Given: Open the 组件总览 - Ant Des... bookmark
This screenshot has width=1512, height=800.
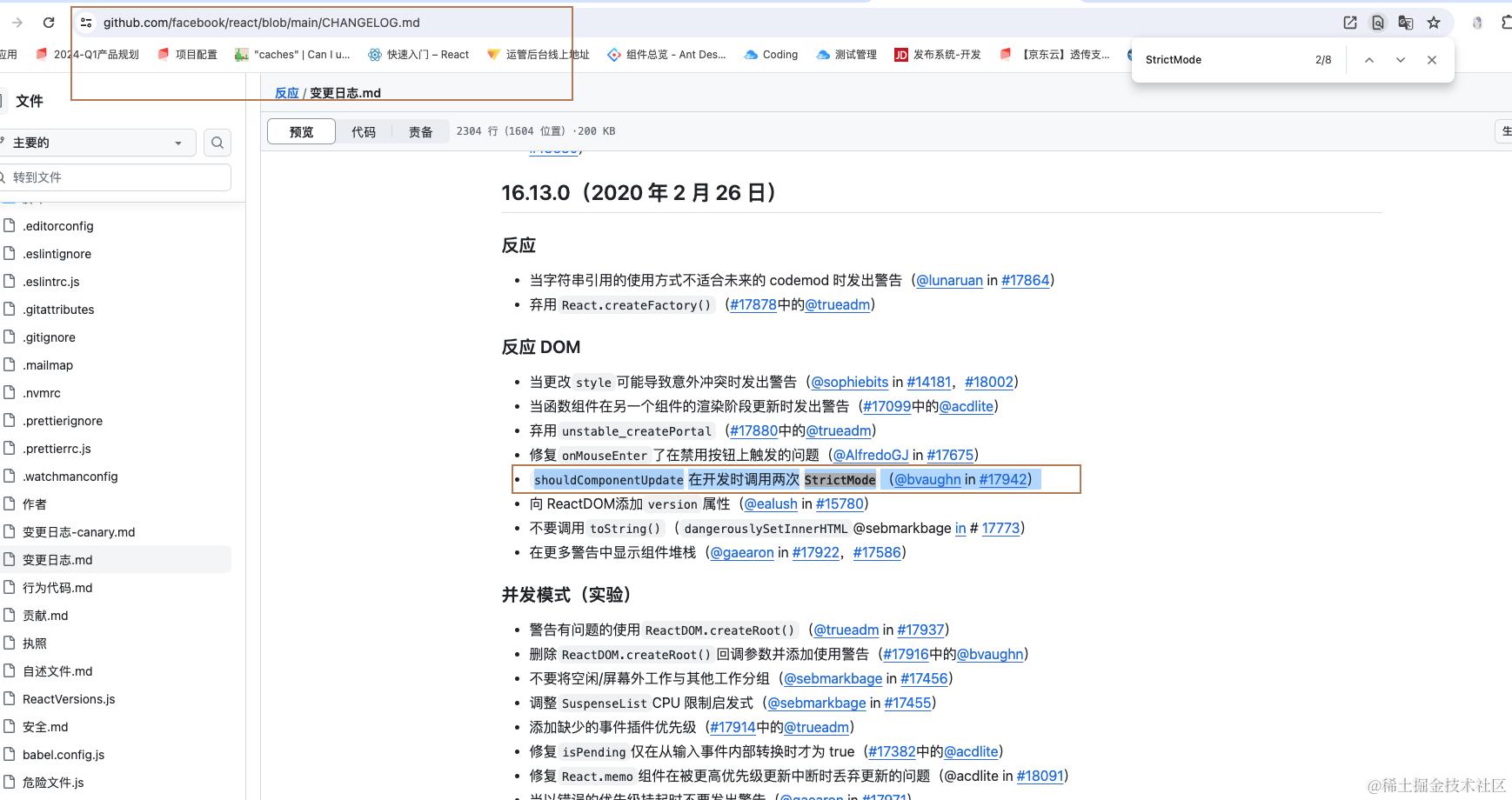Looking at the screenshot, I should click(666, 54).
